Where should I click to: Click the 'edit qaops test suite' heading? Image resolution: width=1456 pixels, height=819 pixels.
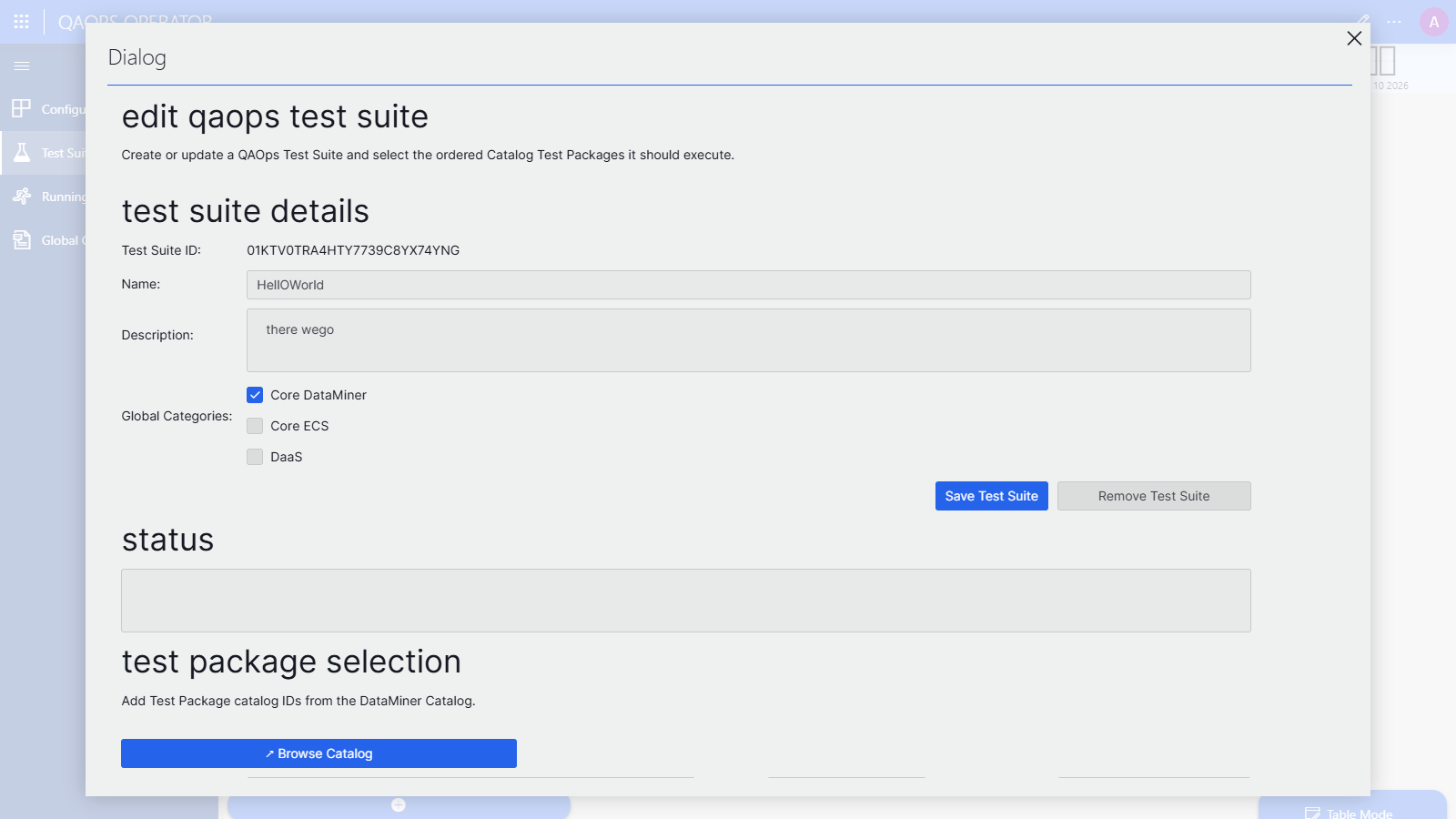click(275, 117)
